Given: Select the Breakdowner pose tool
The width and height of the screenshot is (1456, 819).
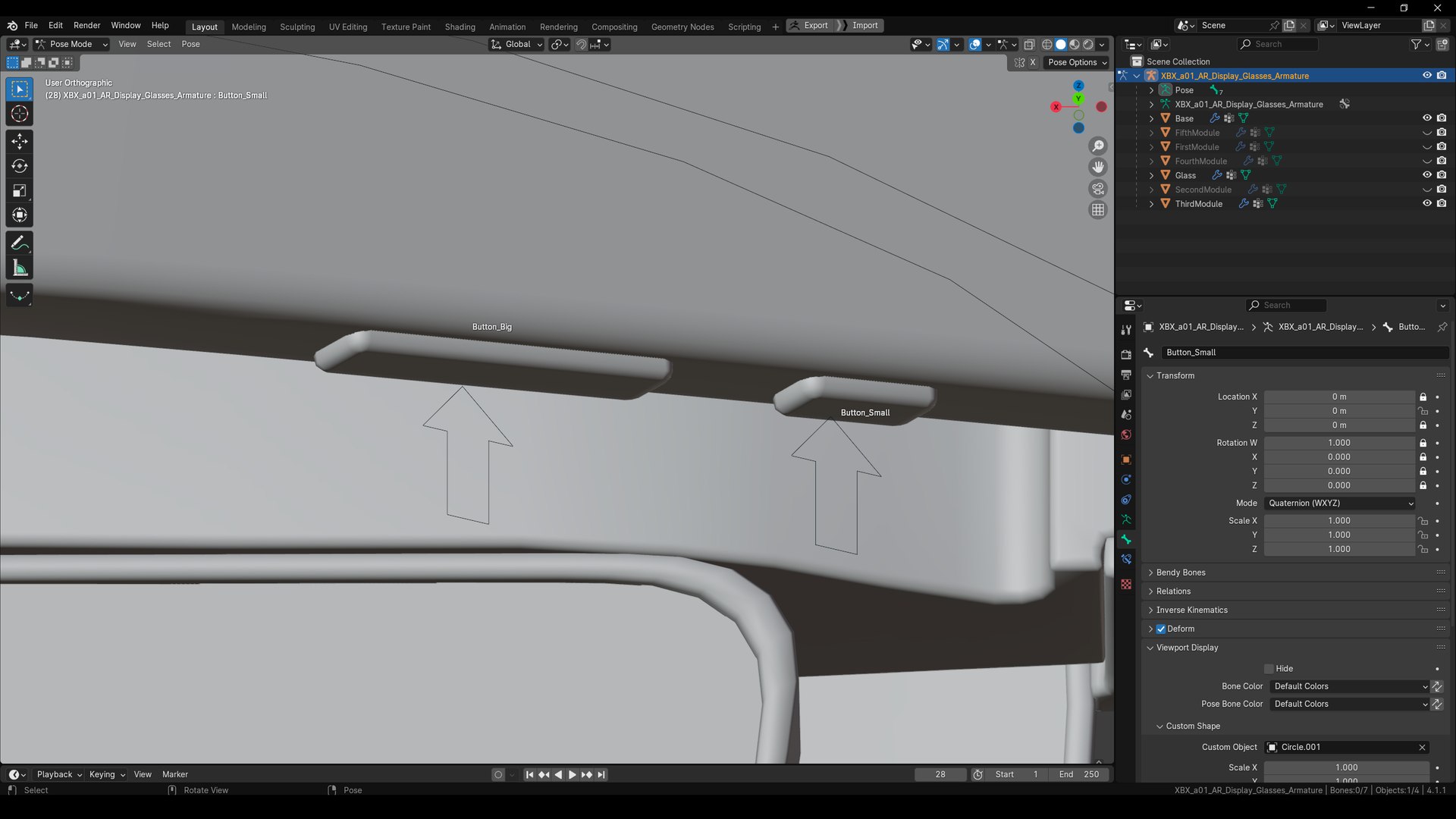Looking at the screenshot, I should 20,296.
